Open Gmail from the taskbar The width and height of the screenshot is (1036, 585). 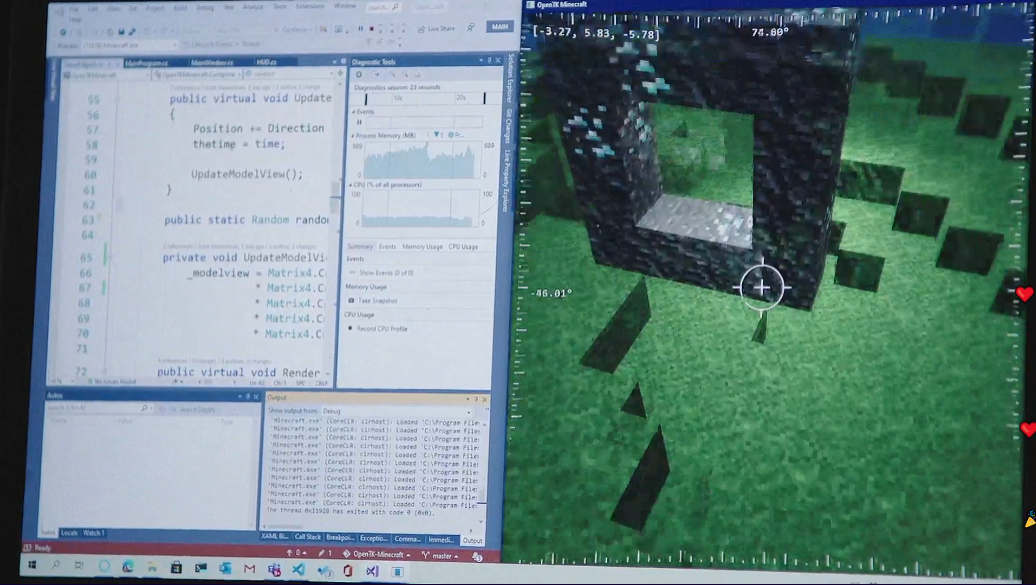pos(249,568)
